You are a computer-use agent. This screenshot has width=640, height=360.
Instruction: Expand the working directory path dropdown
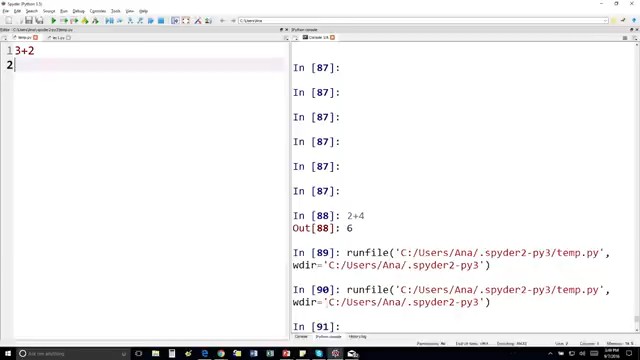tap(605, 20)
